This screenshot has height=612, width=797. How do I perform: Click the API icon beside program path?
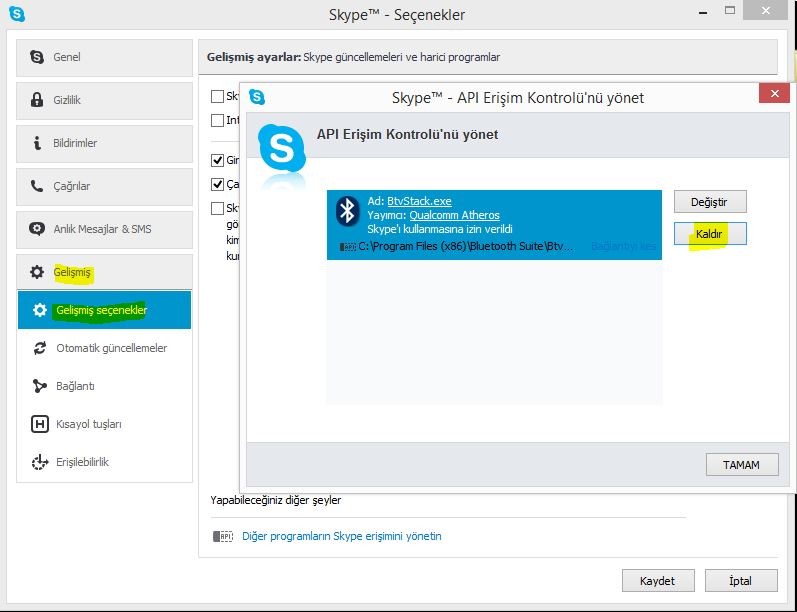(x=348, y=247)
